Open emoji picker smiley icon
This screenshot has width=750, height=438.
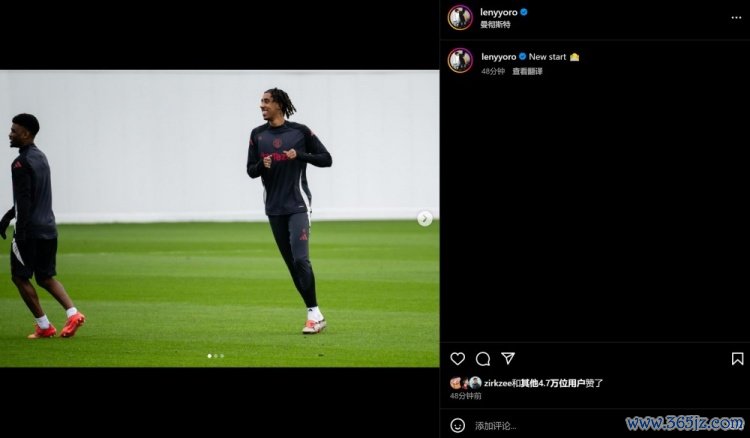pyautogui.click(x=457, y=425)
